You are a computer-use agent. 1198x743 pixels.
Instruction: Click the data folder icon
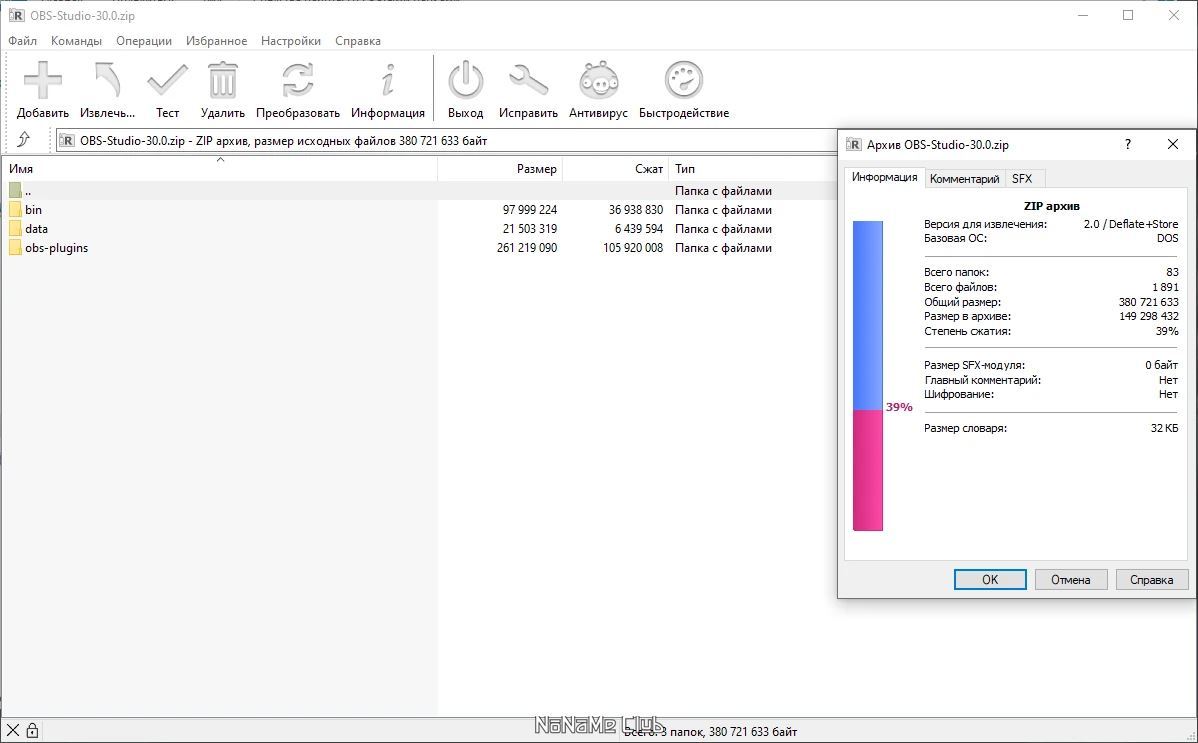(x=15, y=229)
